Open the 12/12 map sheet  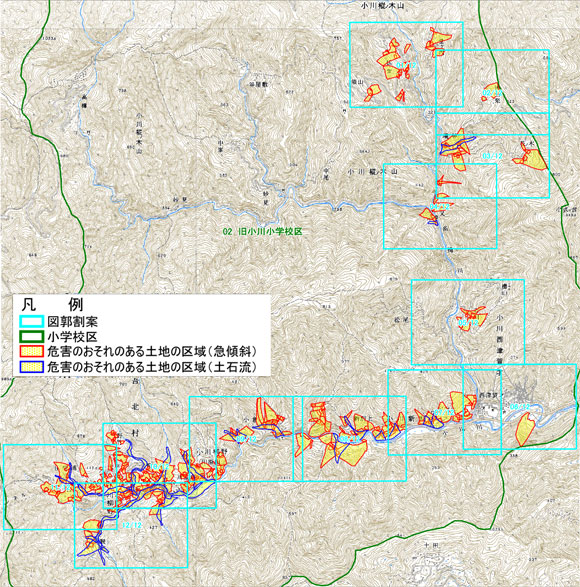[132, 525]
